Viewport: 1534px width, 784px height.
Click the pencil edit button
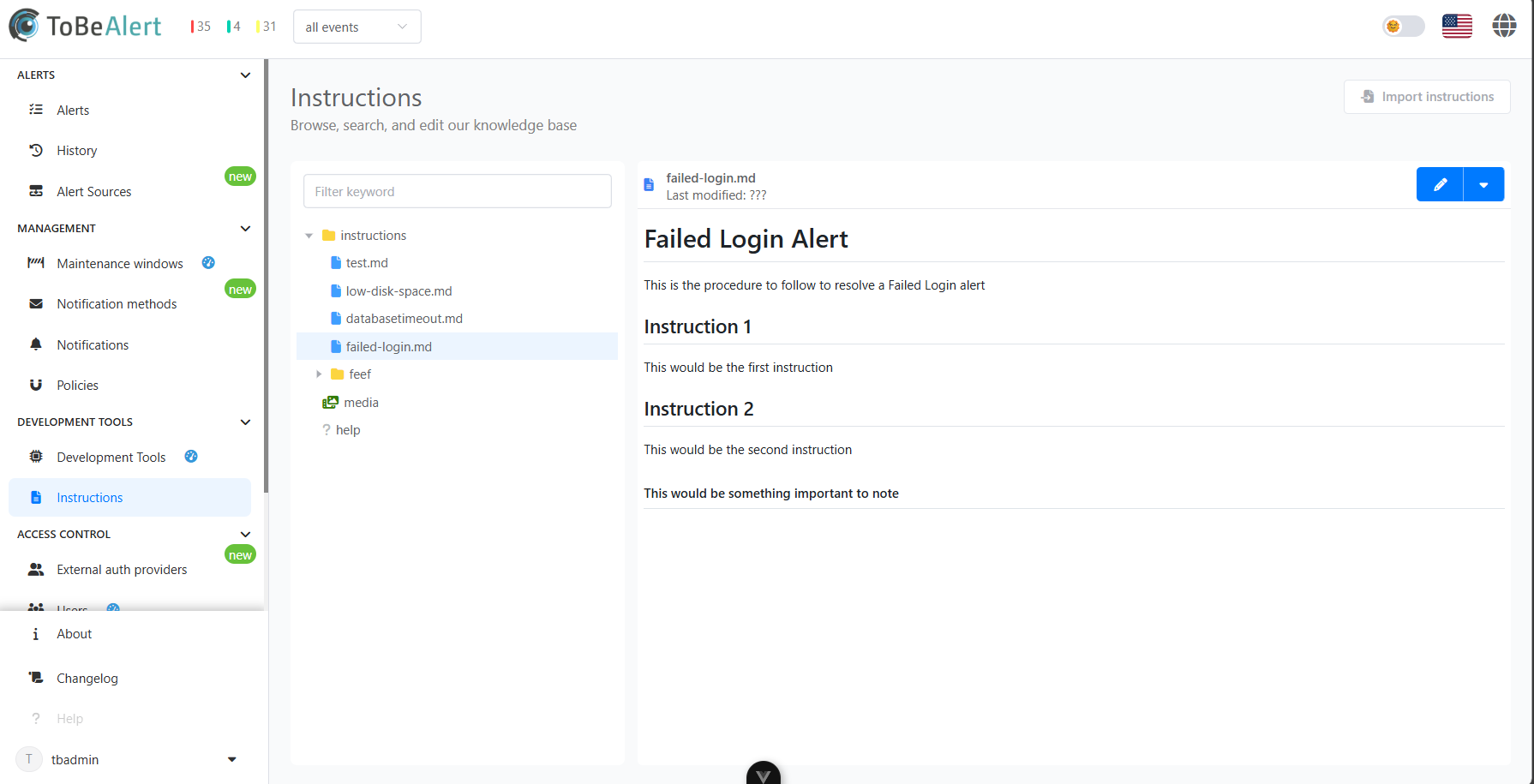click(x=1440, y=184)
